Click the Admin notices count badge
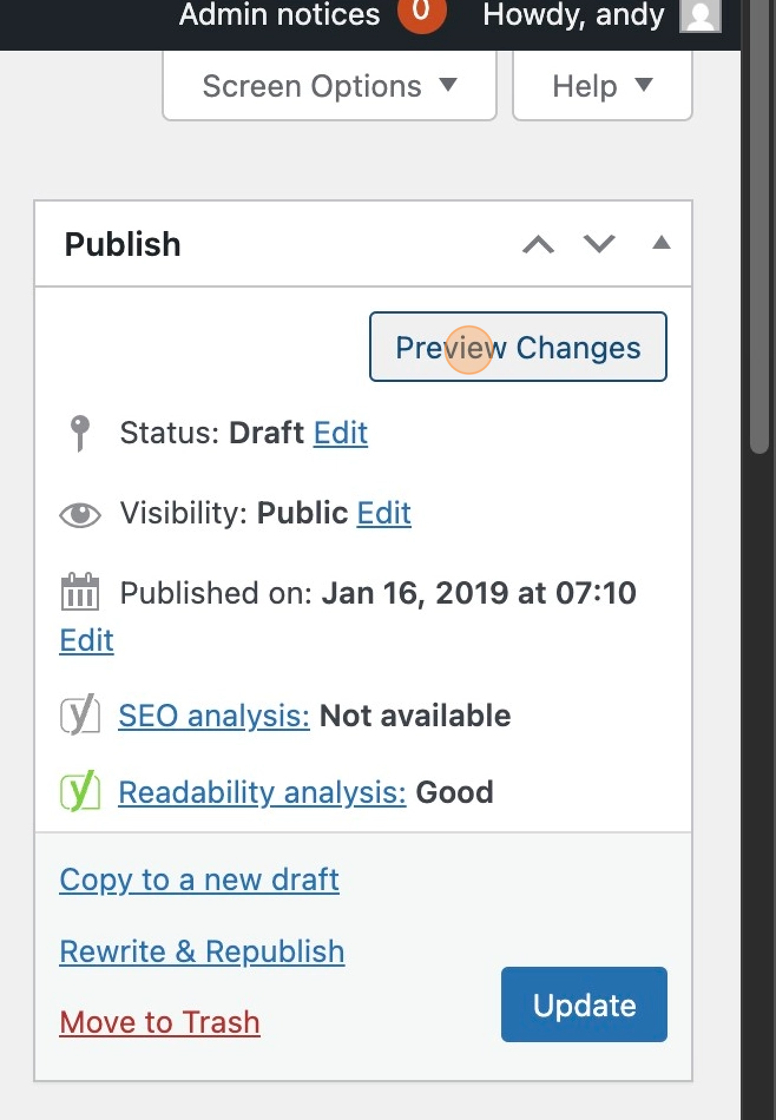 point(421,15)
